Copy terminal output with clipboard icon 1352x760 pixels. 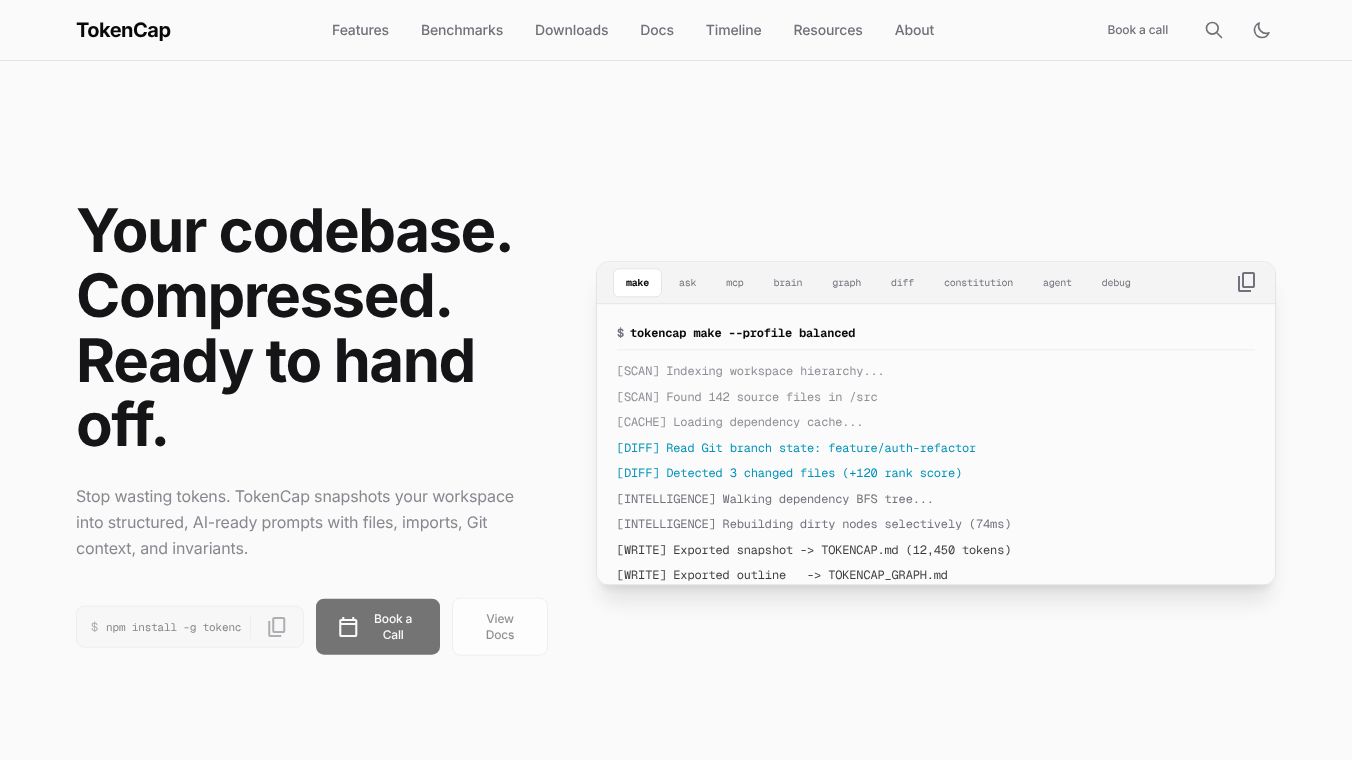(x=1246, y=282)
